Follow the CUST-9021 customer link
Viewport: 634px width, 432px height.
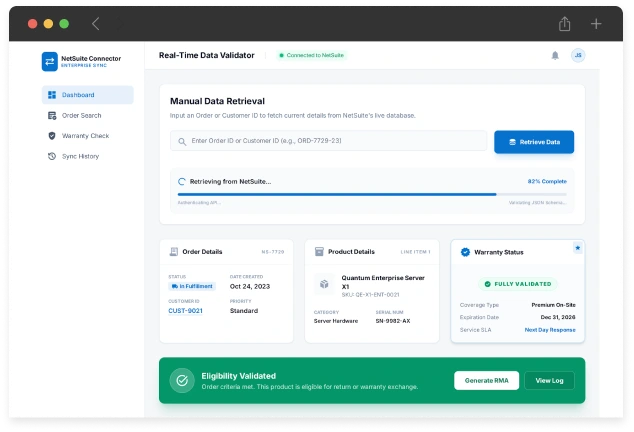(x=184, y=310)
